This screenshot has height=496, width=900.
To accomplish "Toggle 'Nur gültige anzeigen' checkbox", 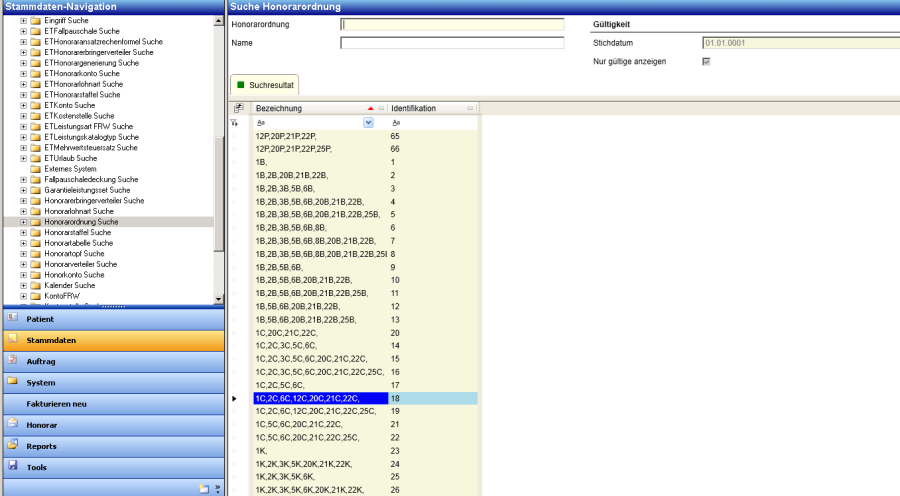I will pos(707,61).
